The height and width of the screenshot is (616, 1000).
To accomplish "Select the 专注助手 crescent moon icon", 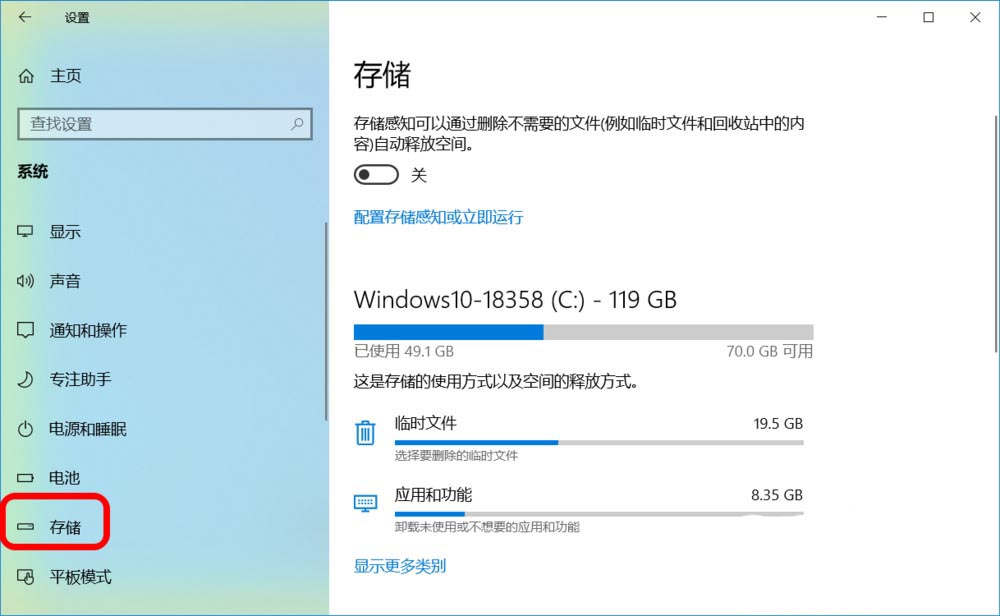I will point(24,380).
